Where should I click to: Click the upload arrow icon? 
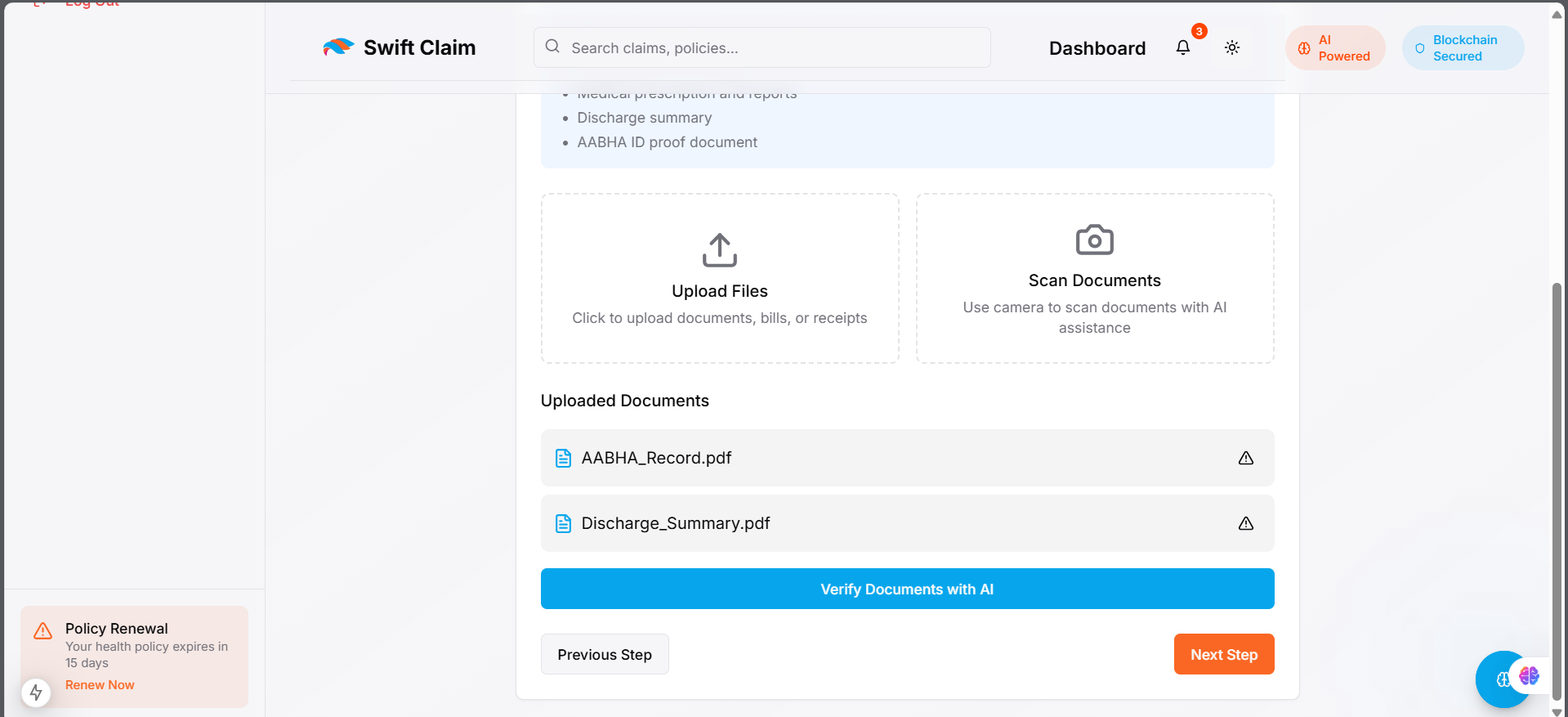719,250
